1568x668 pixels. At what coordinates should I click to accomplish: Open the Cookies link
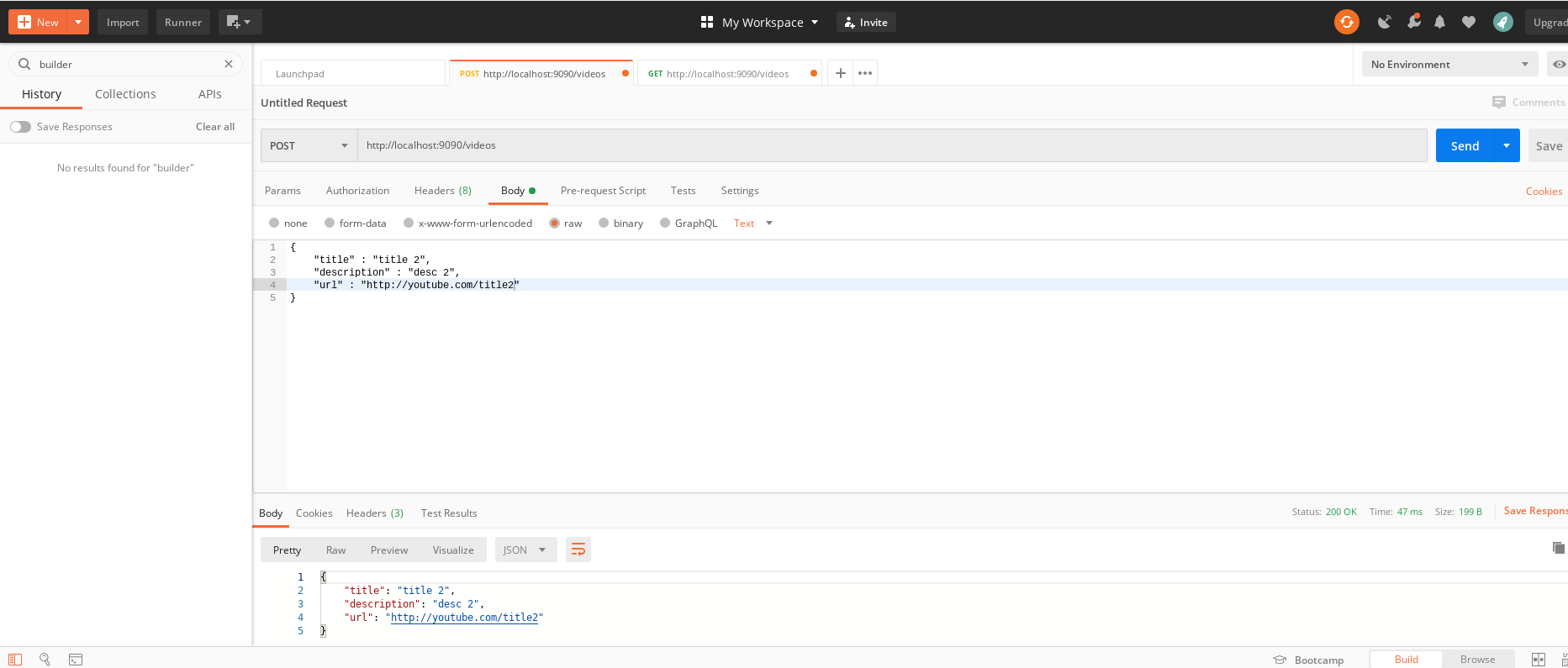click(x=1544, y=192)
